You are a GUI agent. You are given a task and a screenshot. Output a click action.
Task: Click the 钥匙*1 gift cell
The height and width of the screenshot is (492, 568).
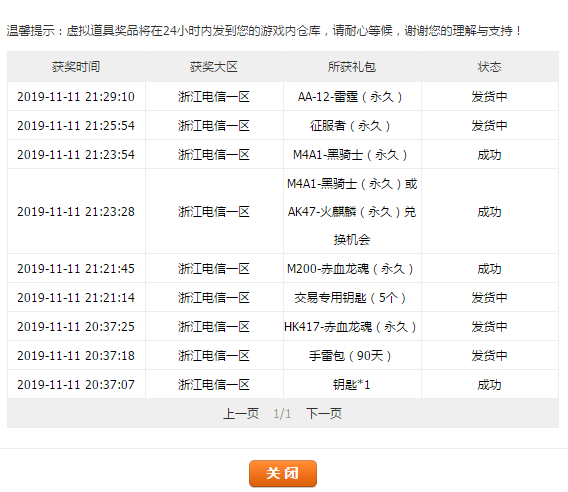pos(352,384)
